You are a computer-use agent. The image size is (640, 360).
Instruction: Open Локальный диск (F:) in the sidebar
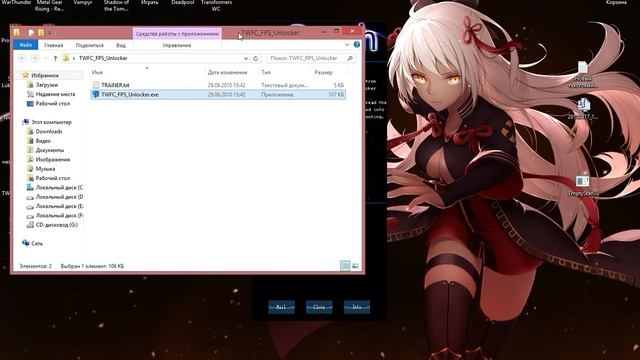(59, 216)
